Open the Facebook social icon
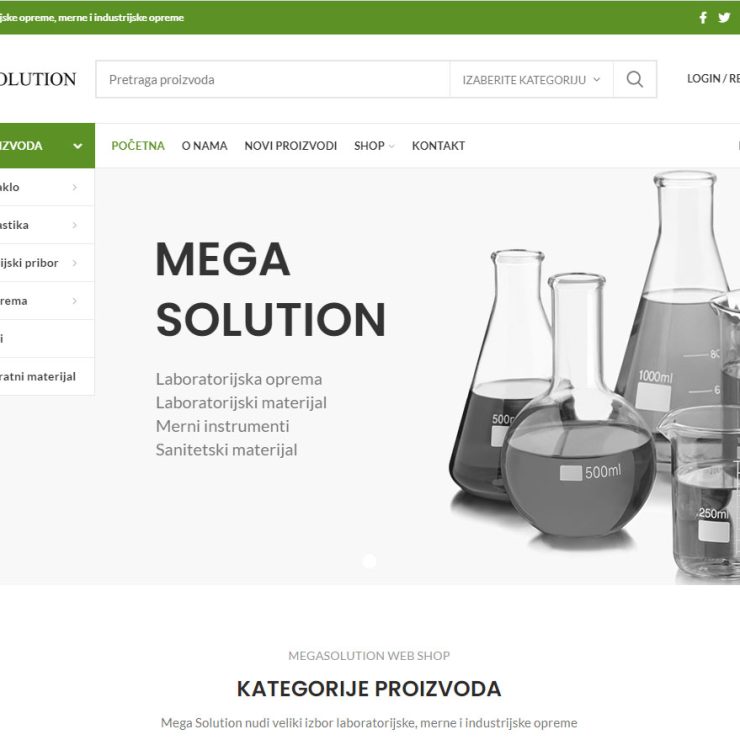The image size is (740, 740). click(703, 17)
